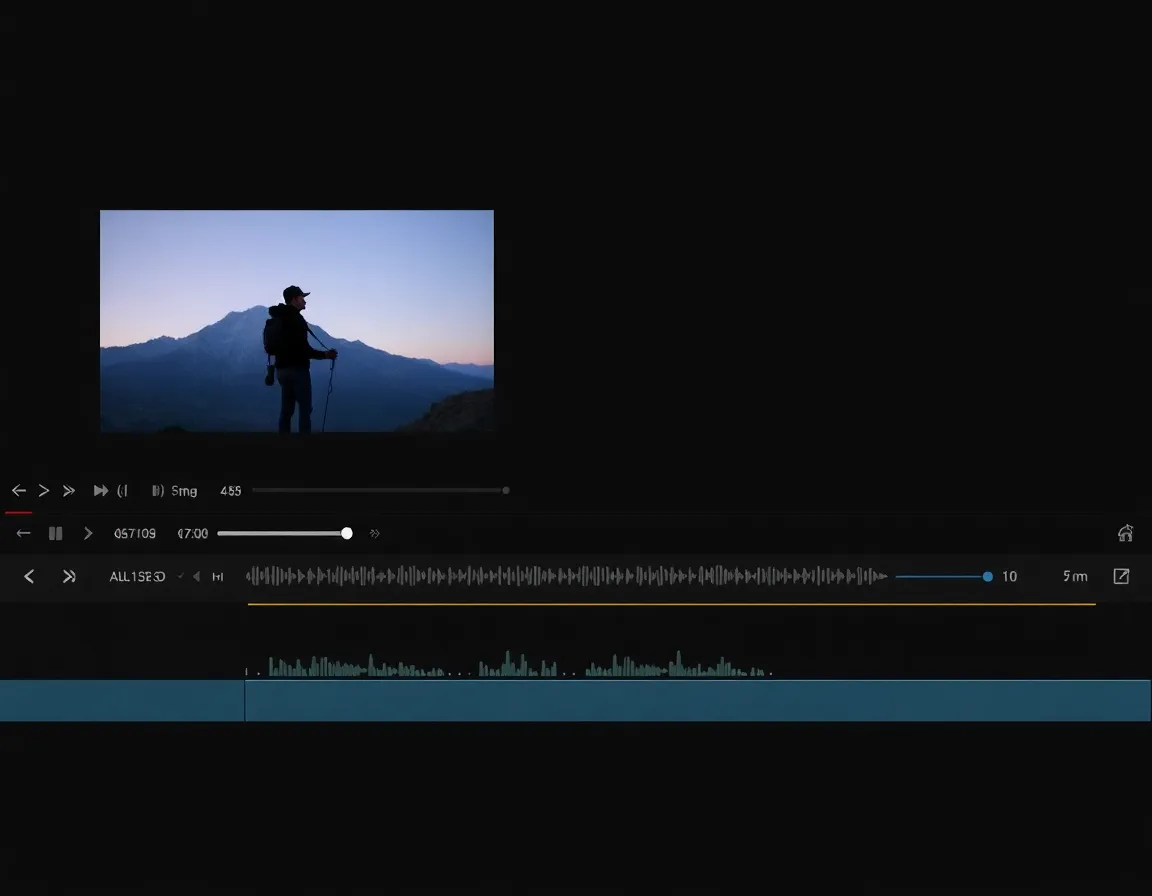Screen dimensions: 1152x896
Task: Click the back arrow in top transport row
Action: coord(18,491)
